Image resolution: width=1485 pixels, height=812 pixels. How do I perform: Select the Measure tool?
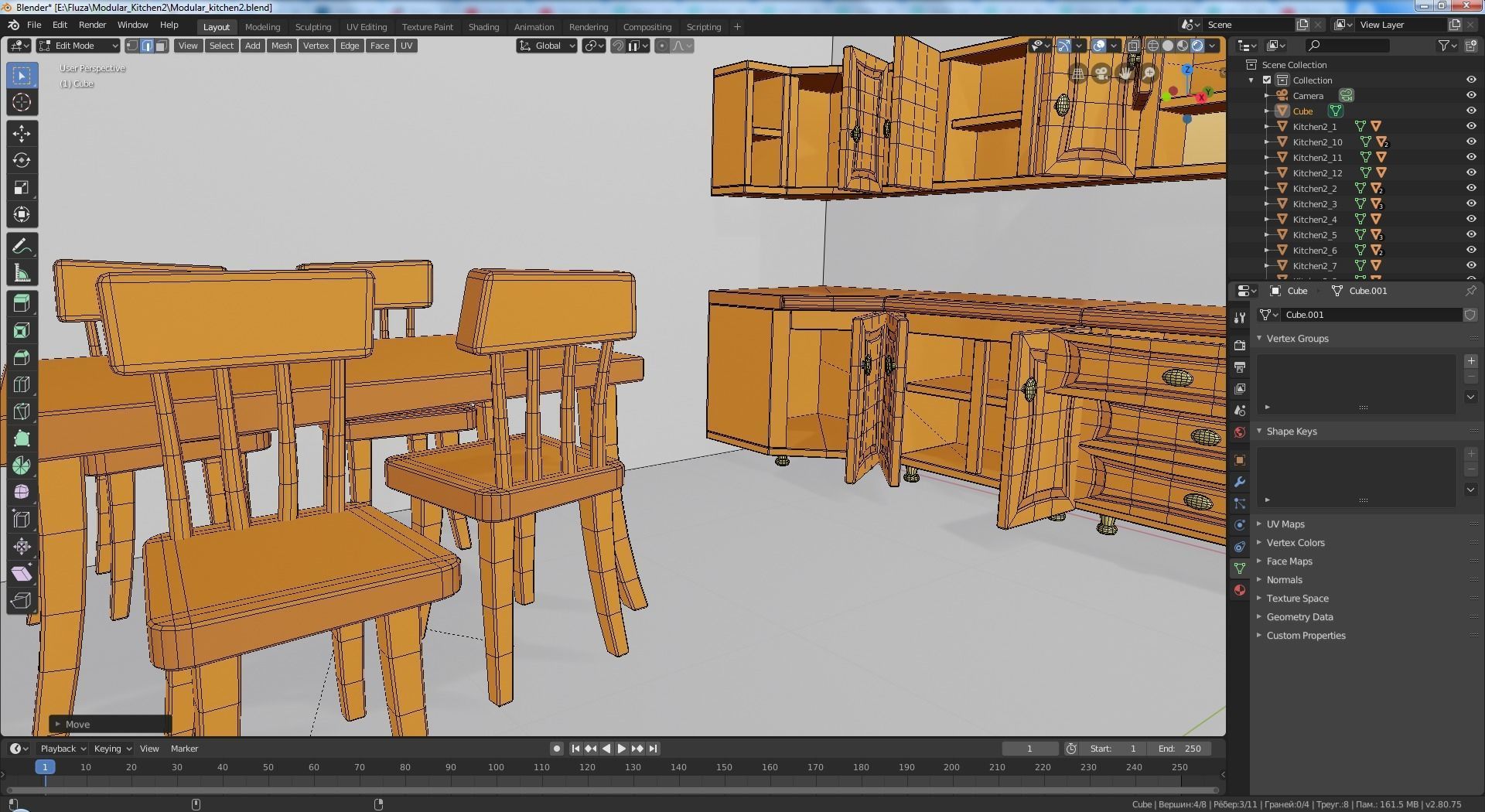pyautogui.click(x=22, y=271)
